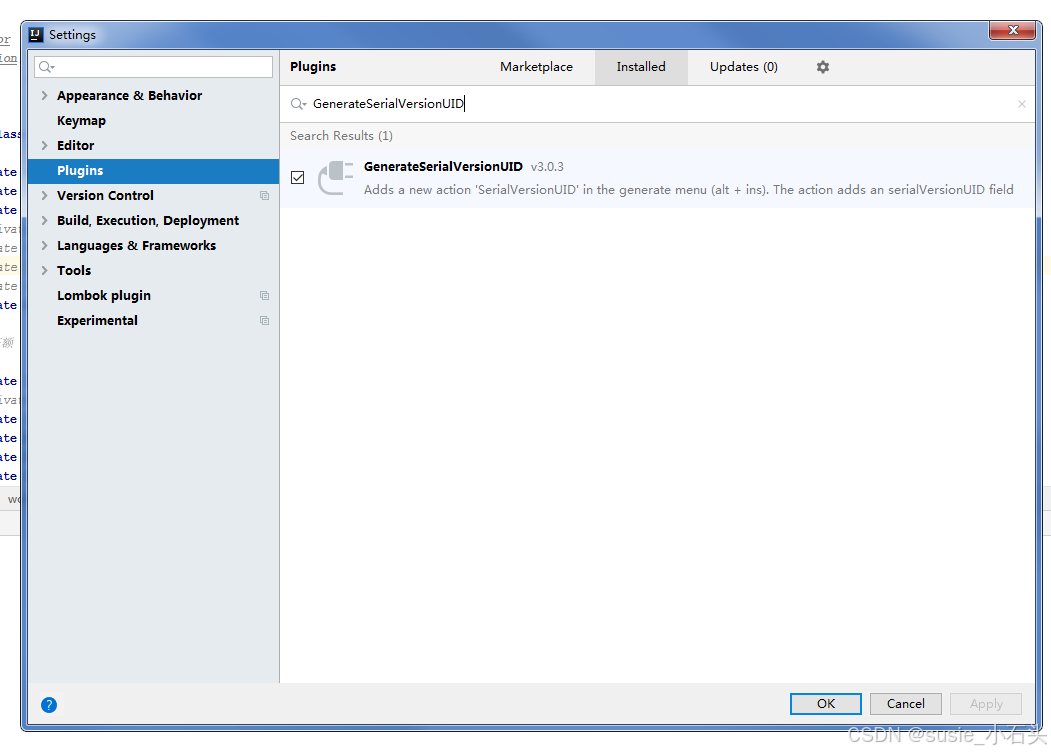Dismiss the dialog via Cancel button
The image size is (1051, 752).
tap(905, 703)
